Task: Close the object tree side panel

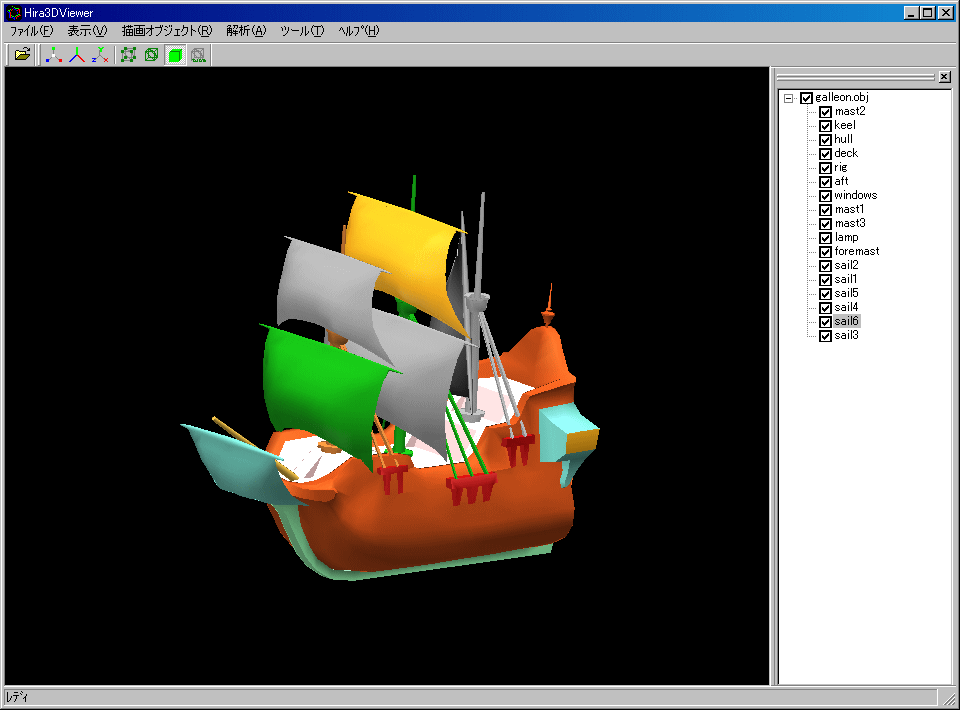Action: [x=945, y=77]
